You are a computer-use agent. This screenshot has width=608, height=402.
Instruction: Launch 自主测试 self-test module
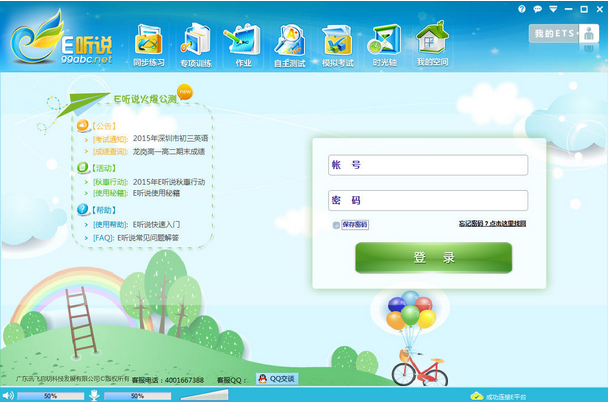[289, 44]
